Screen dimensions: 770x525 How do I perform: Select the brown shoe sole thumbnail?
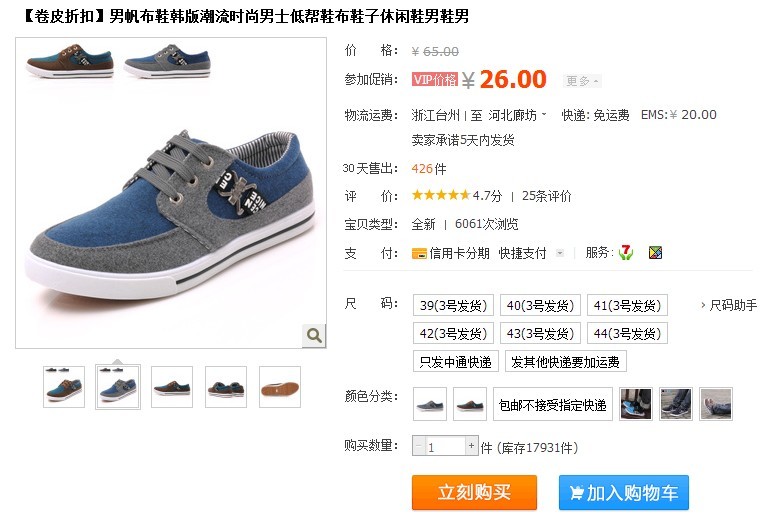point(280,387)
